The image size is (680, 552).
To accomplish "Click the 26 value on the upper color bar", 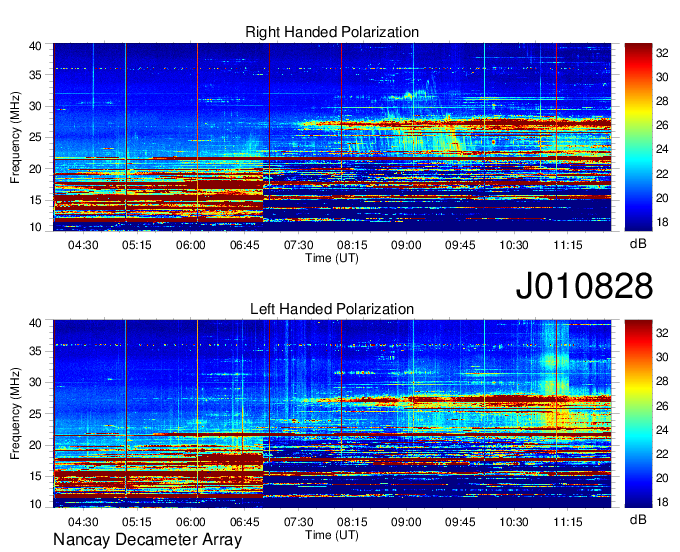I will tap(662, 125).
